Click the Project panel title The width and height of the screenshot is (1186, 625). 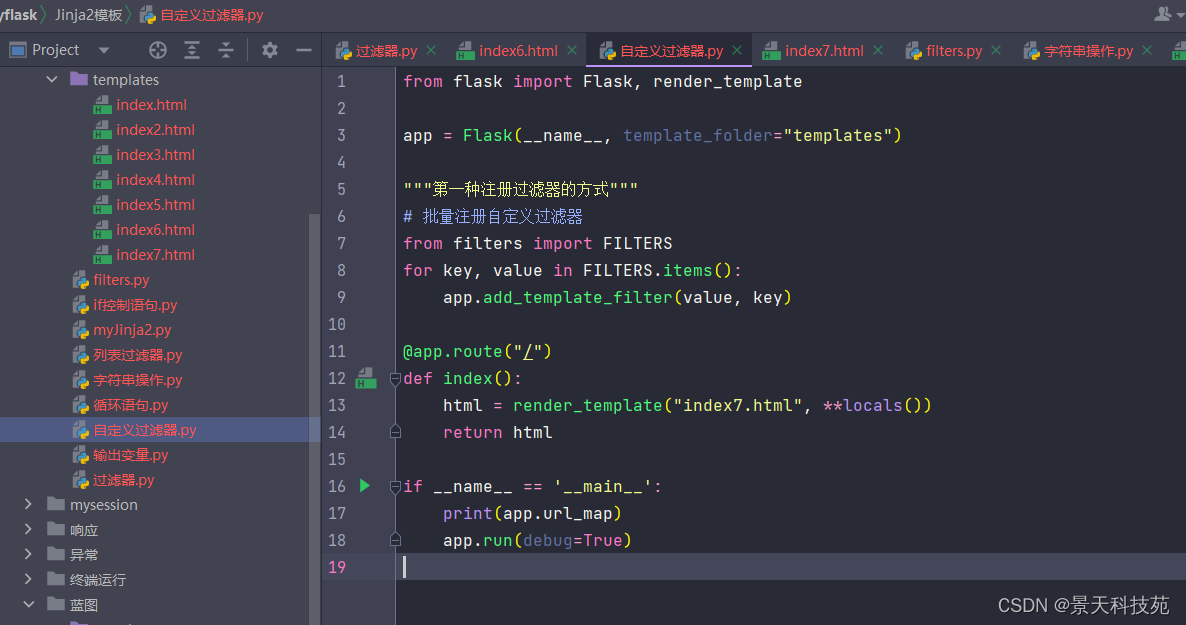55,50
